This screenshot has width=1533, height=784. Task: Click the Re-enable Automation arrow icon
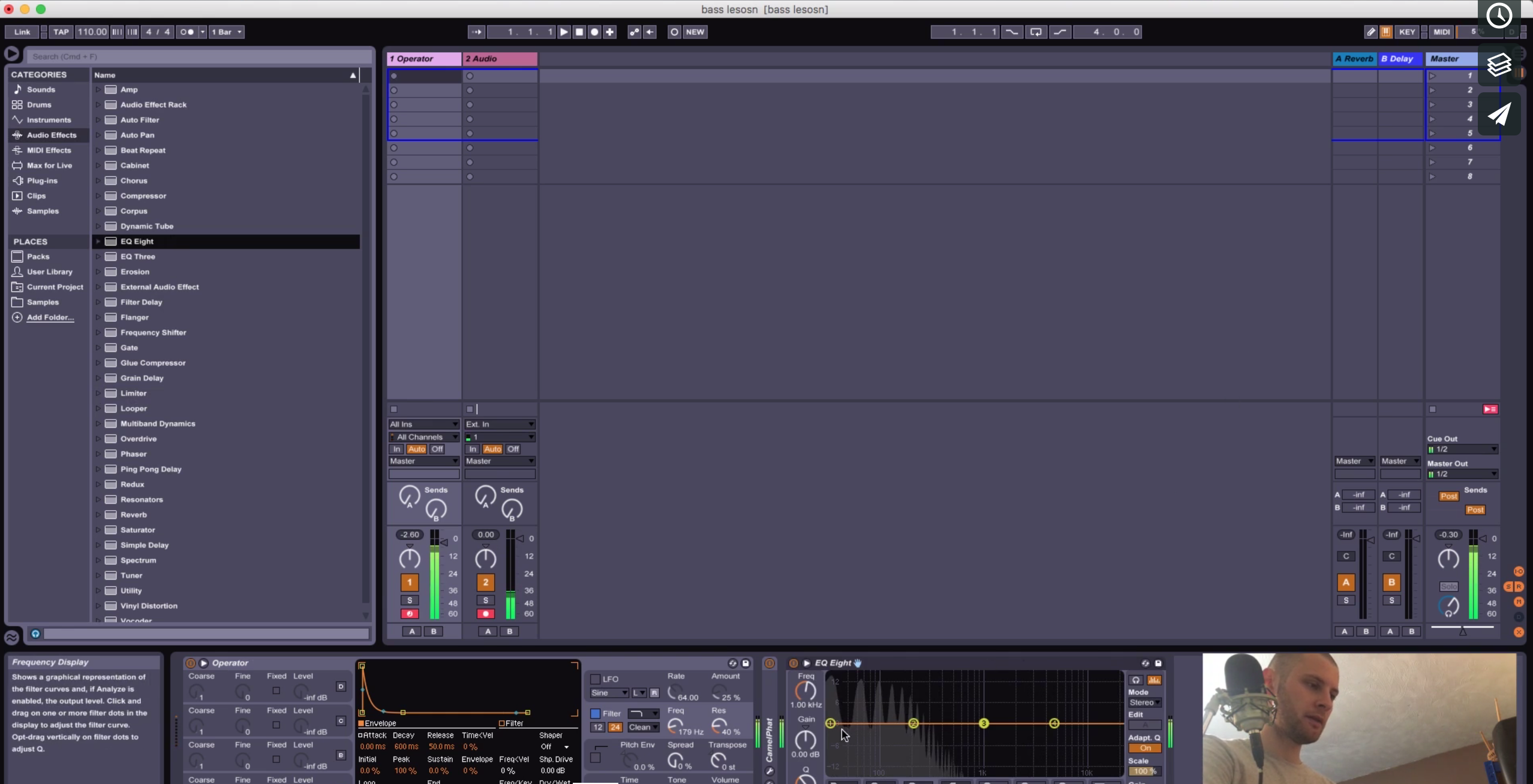(x=650, y=32)
